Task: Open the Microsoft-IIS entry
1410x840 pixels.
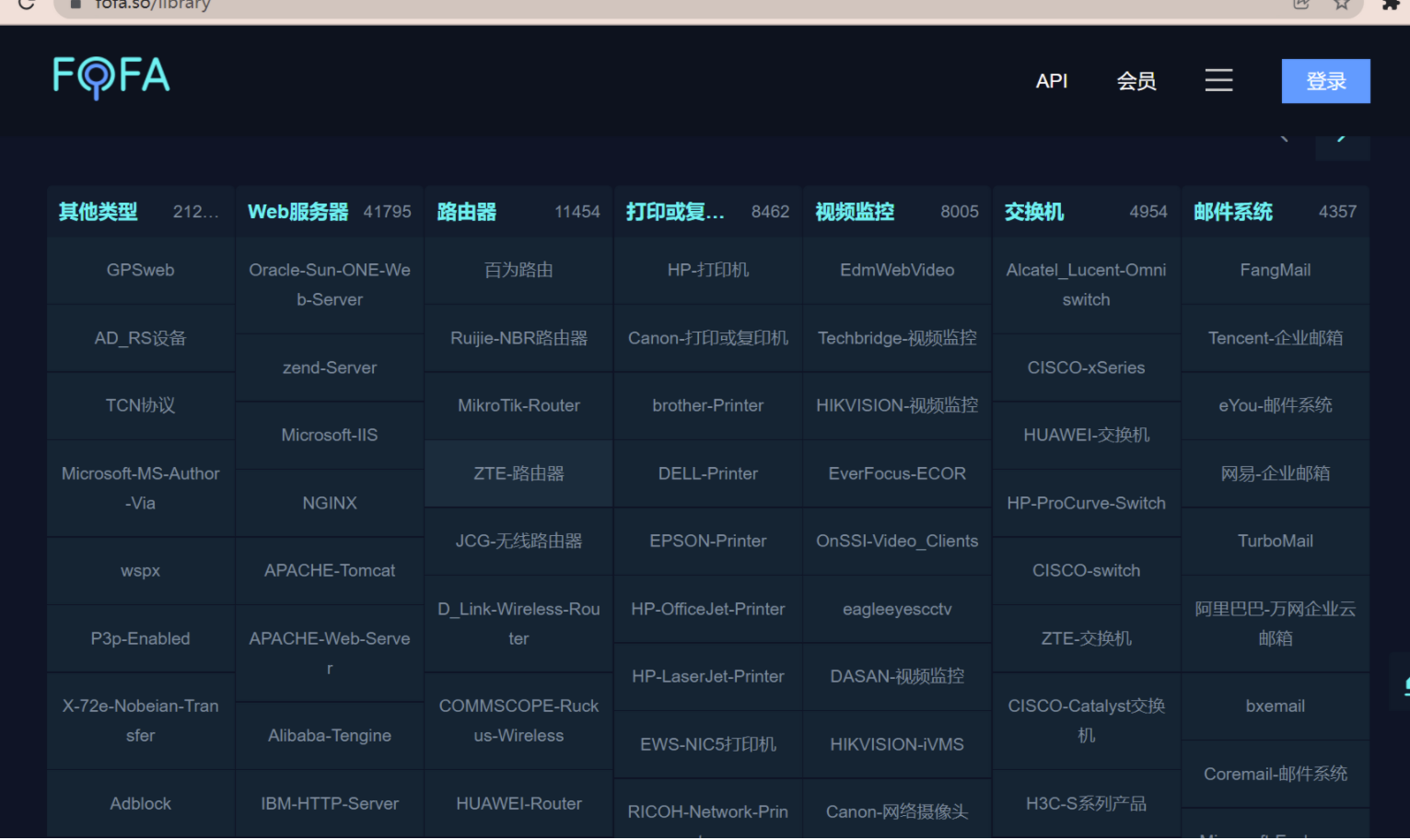Action: pos(330,436)
